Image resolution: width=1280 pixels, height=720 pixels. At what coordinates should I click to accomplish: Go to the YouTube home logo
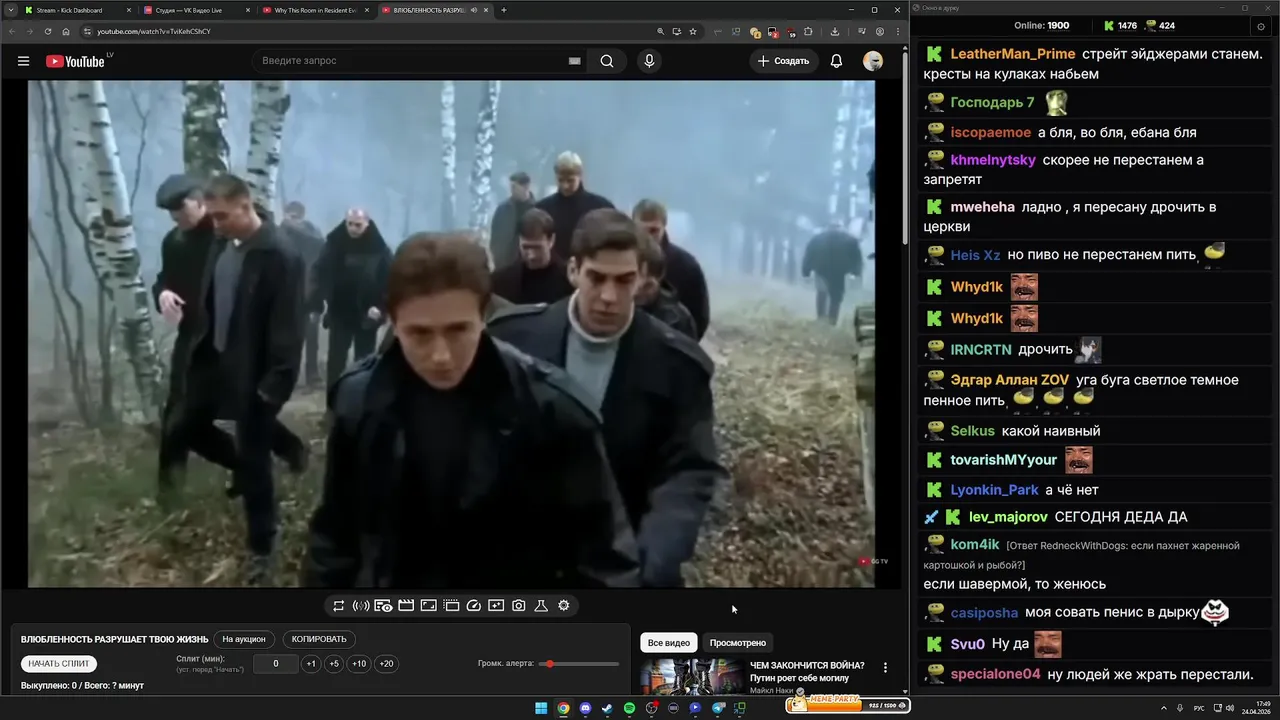pyautogui.click(x=75, y=61)
